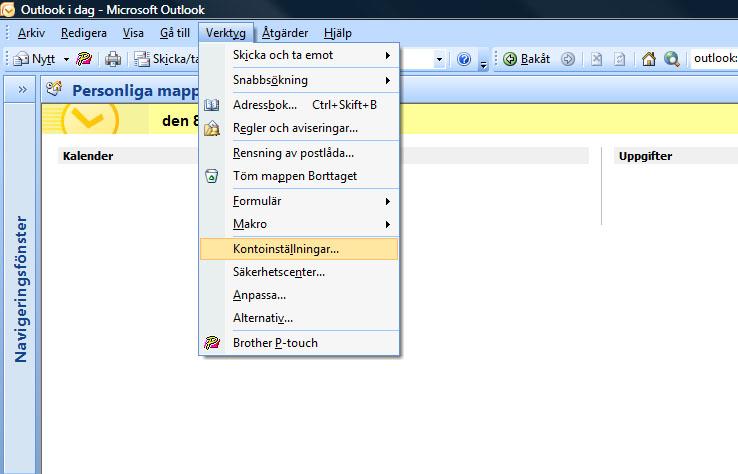
Task: Click the refresh page icon
Action: pyautogui.click(x=620, y=59)
